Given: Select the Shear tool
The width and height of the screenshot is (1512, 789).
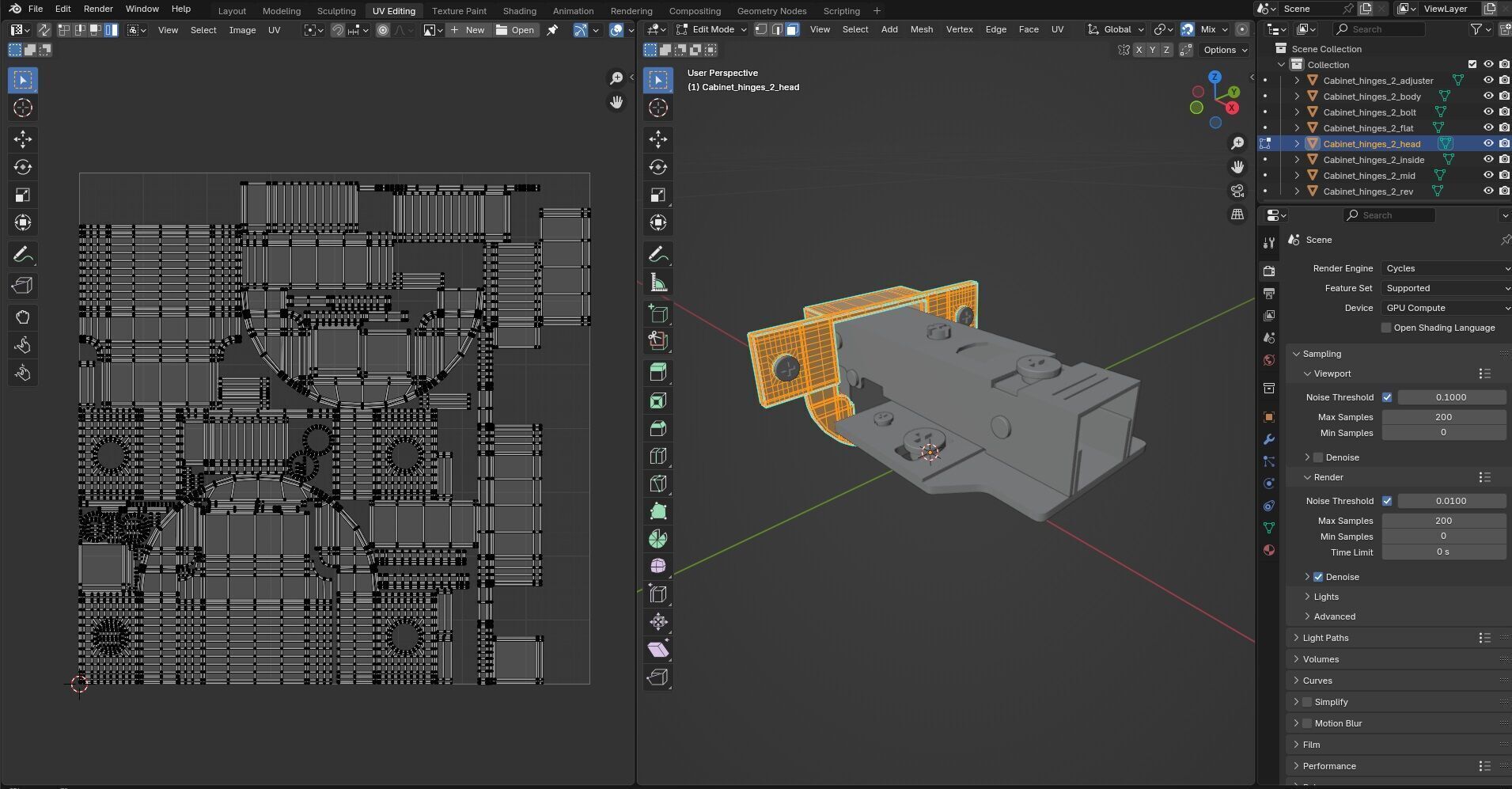Looking at the screenshot, I should coord(658,650).
